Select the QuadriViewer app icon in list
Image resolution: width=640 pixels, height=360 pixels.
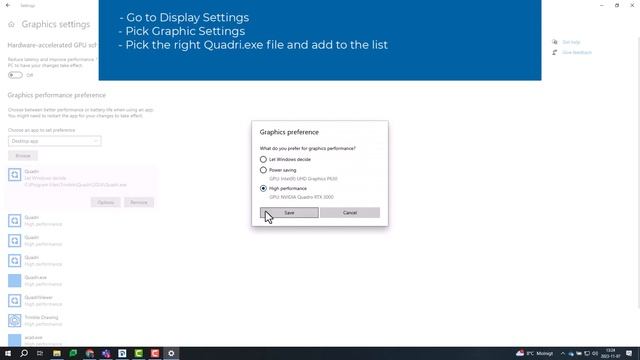click(15, 300)
